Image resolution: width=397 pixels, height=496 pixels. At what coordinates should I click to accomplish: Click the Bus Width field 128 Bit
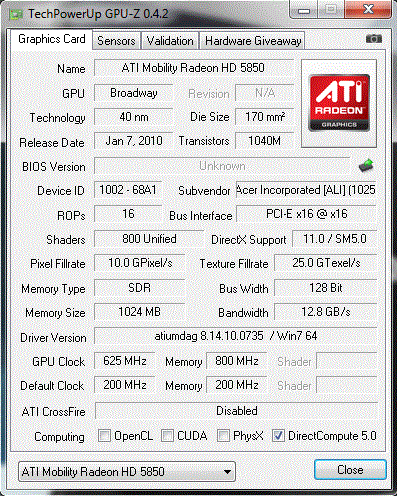(325, 288)
